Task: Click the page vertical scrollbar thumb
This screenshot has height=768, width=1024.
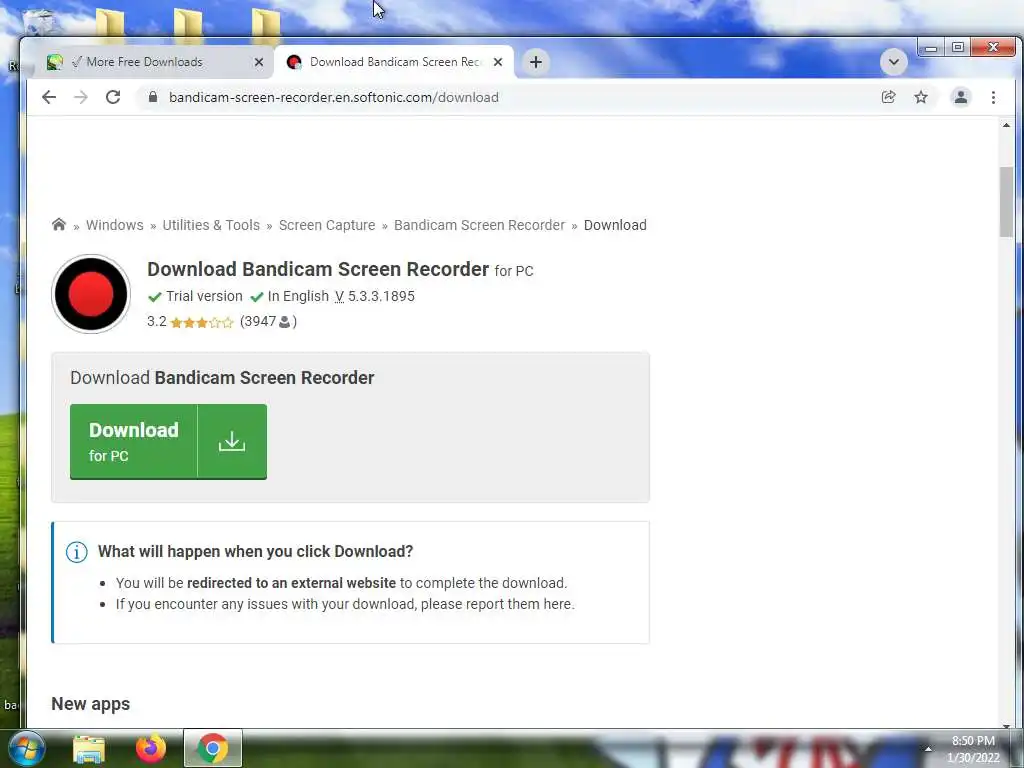Action: tap(1006, 202)
